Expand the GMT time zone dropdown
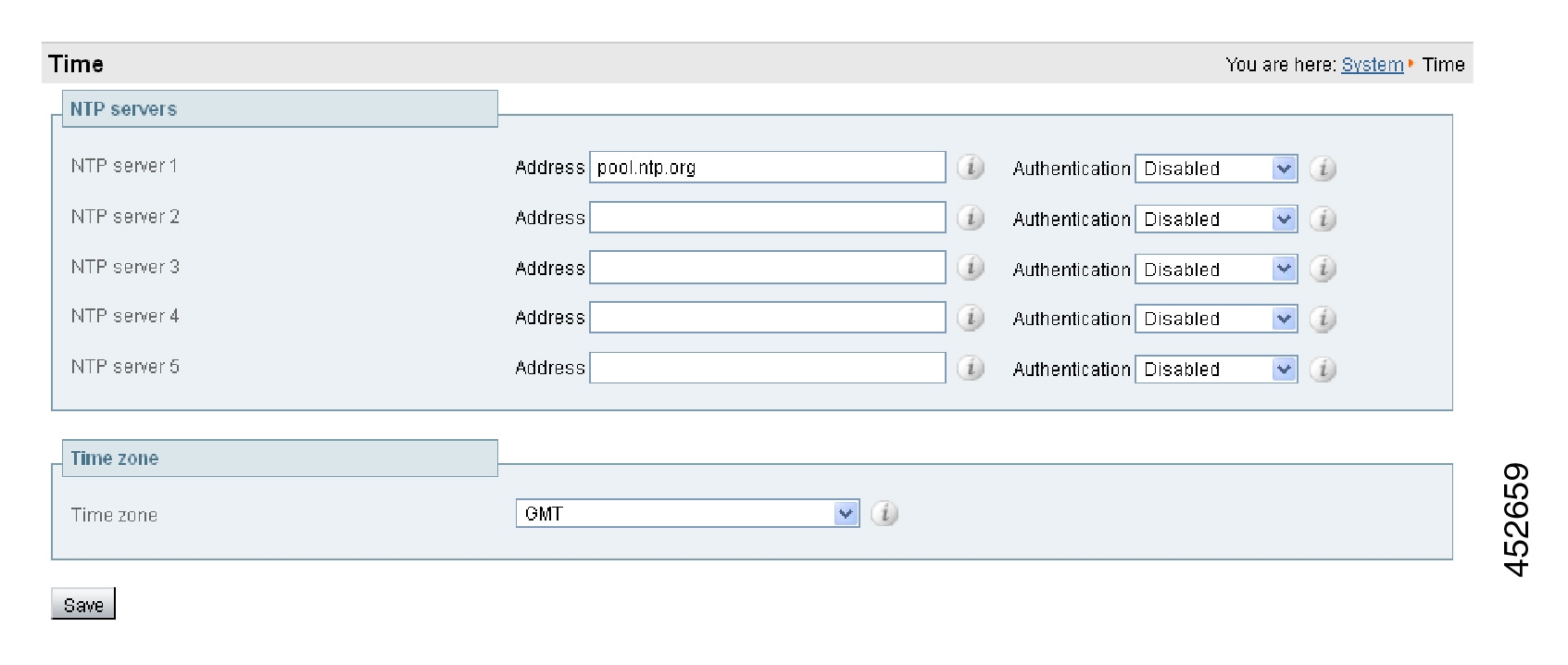This screenshot has width=1568, height=665. coord(687,513)
